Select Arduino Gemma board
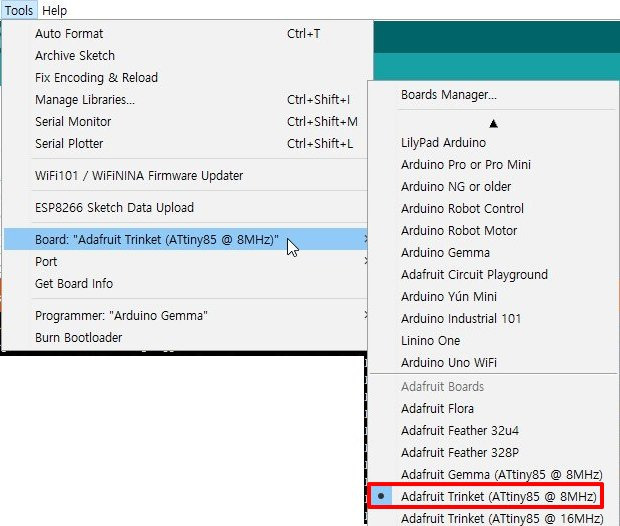The height and width of the screenshot is (526, 620). [493, 253]
